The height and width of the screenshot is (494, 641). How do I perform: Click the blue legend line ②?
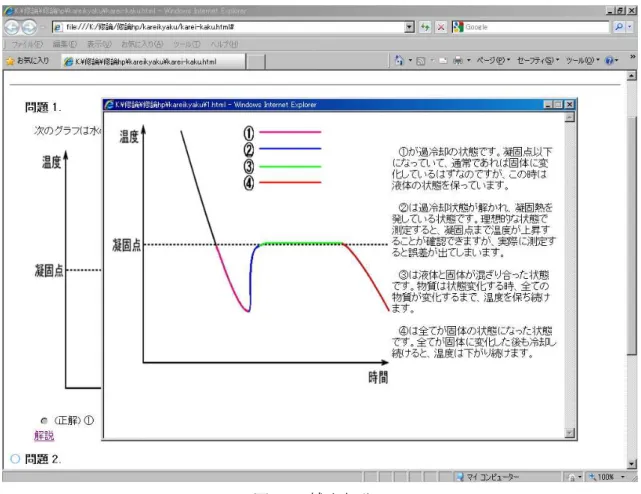pos(290,148)
